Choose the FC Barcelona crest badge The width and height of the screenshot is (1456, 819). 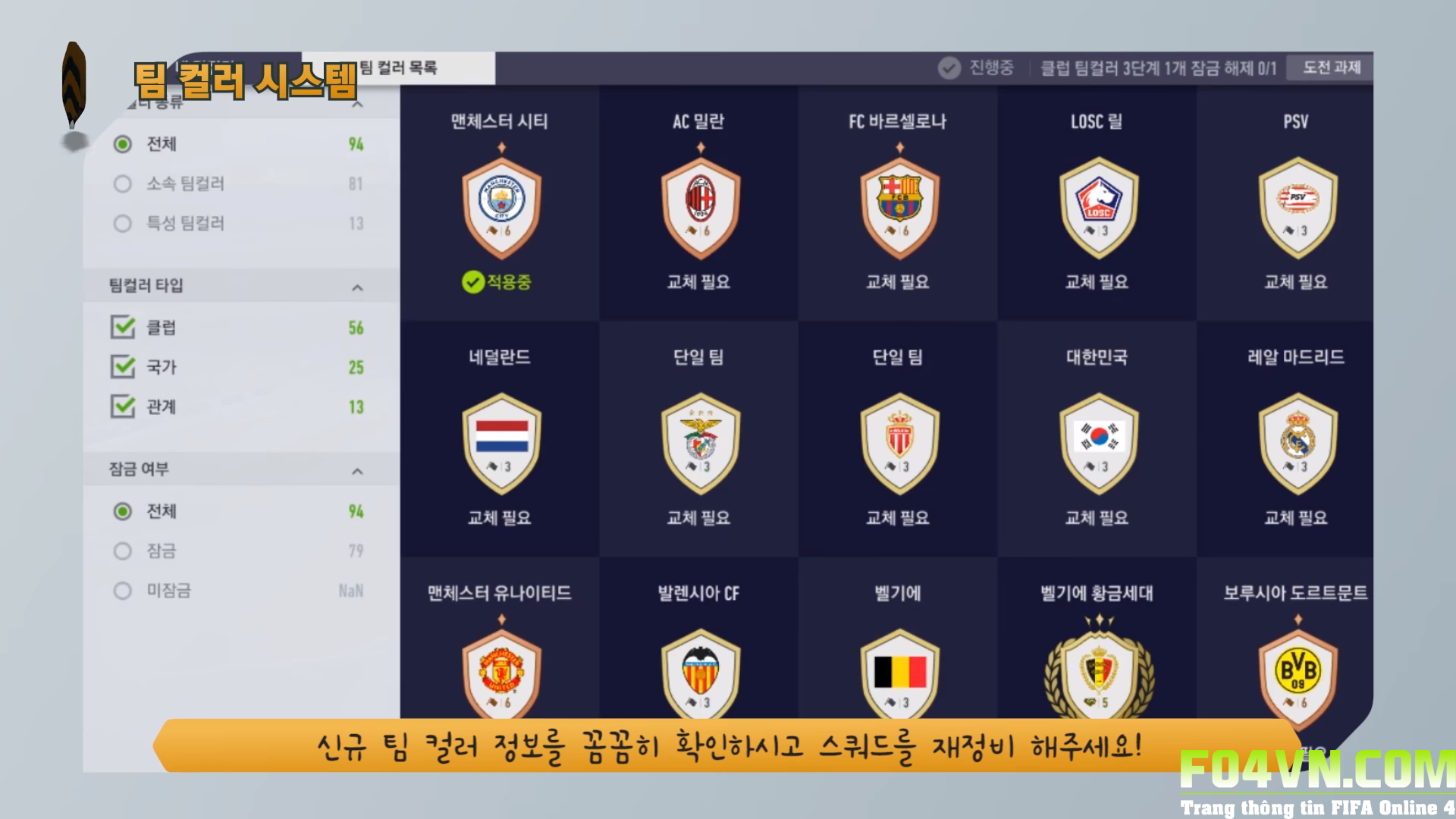tap(899, 208)
